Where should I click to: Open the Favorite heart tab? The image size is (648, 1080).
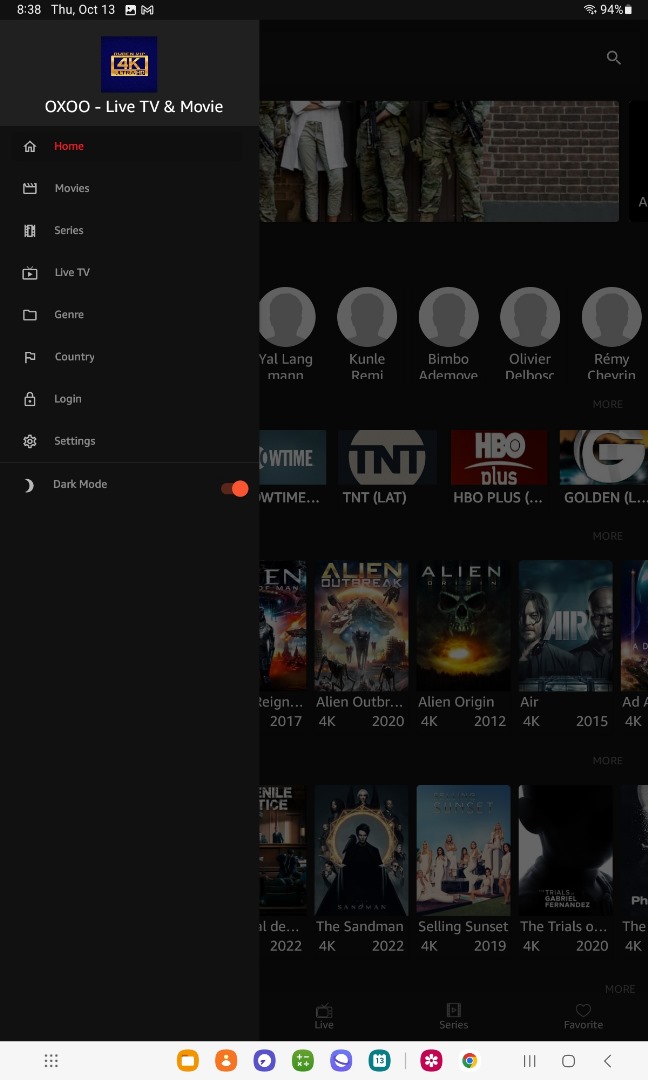click(583, 1016)
